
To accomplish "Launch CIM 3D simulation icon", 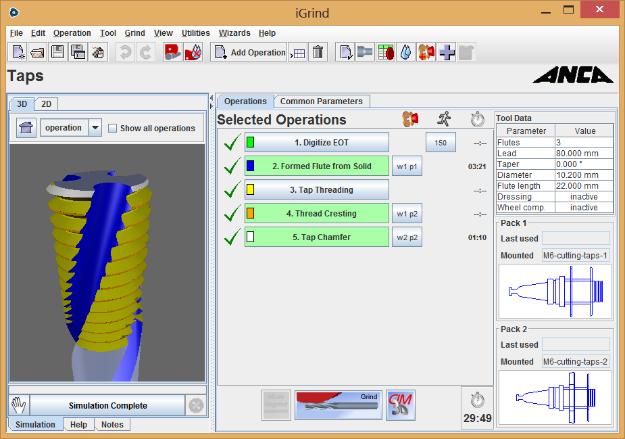I will coord(401,405).
